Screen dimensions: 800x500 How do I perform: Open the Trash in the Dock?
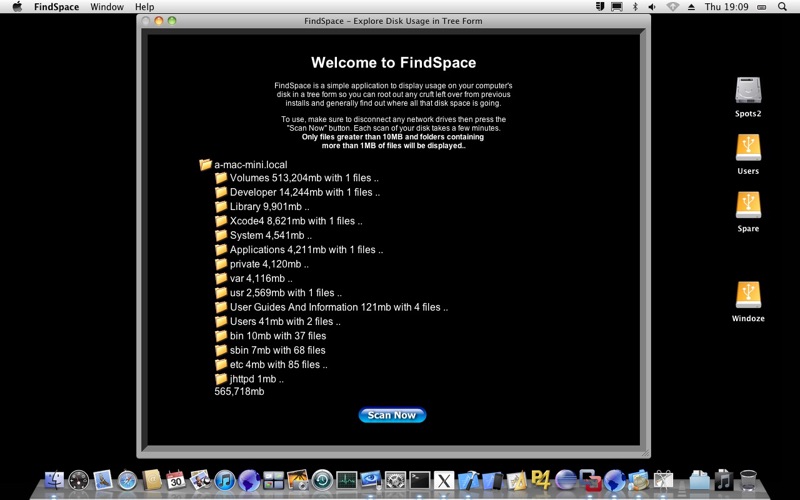point(748,480)
